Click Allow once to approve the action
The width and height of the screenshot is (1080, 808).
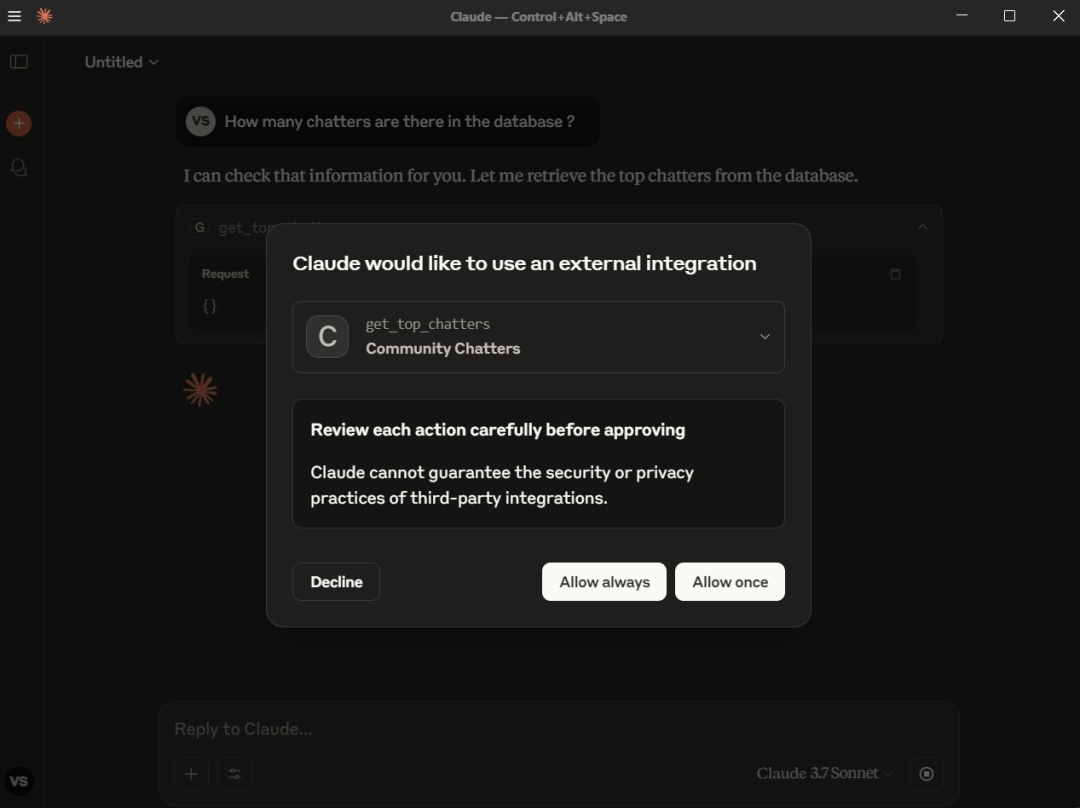[730, 582]
